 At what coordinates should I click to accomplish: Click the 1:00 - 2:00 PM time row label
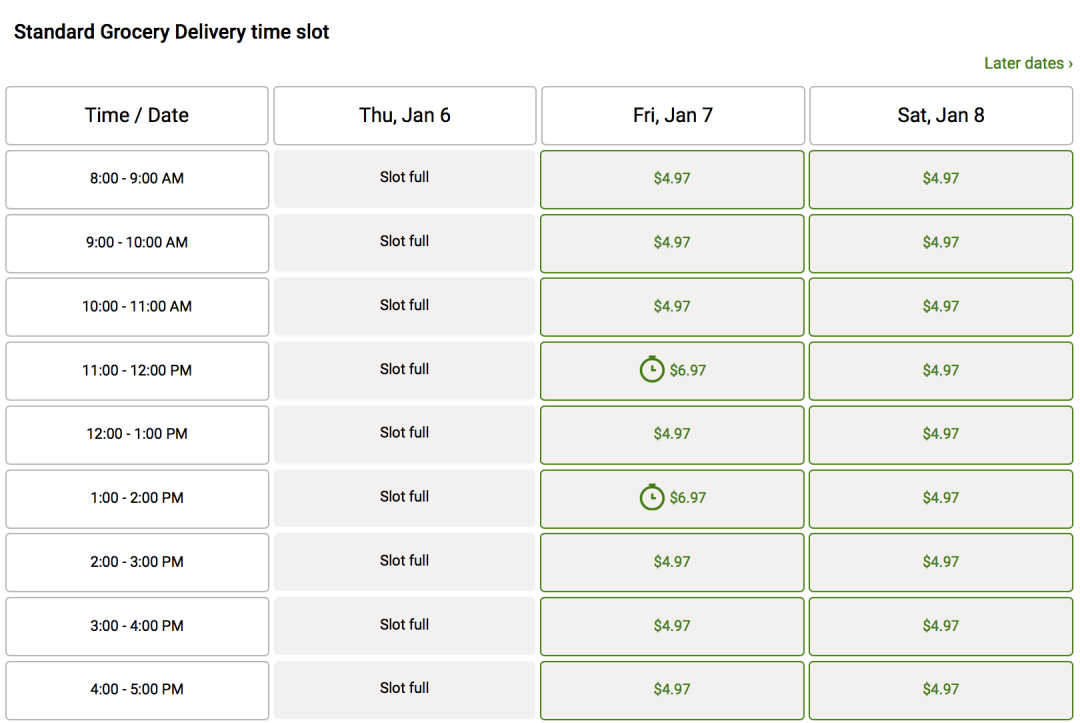tap(137, 499)
